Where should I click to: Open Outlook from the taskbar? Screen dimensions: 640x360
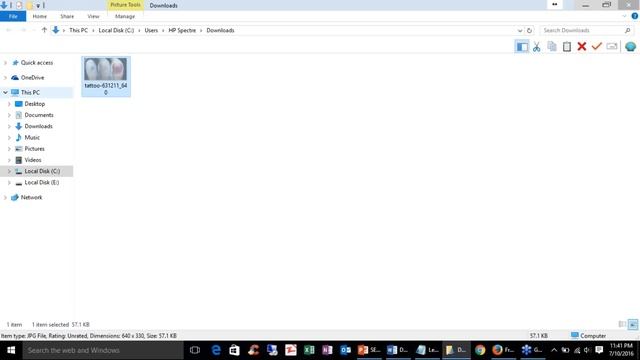[345, 350]
